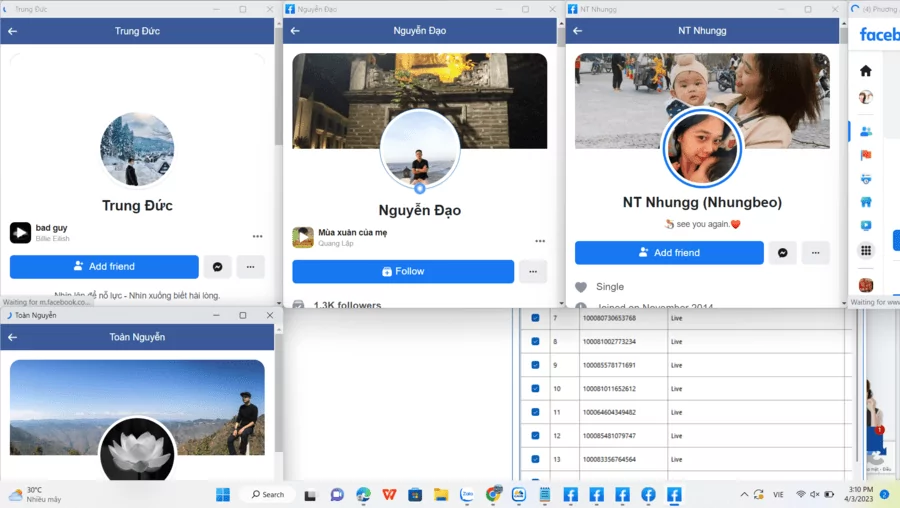
Task: Select the Live status in row 13
Action: (677, 459)
